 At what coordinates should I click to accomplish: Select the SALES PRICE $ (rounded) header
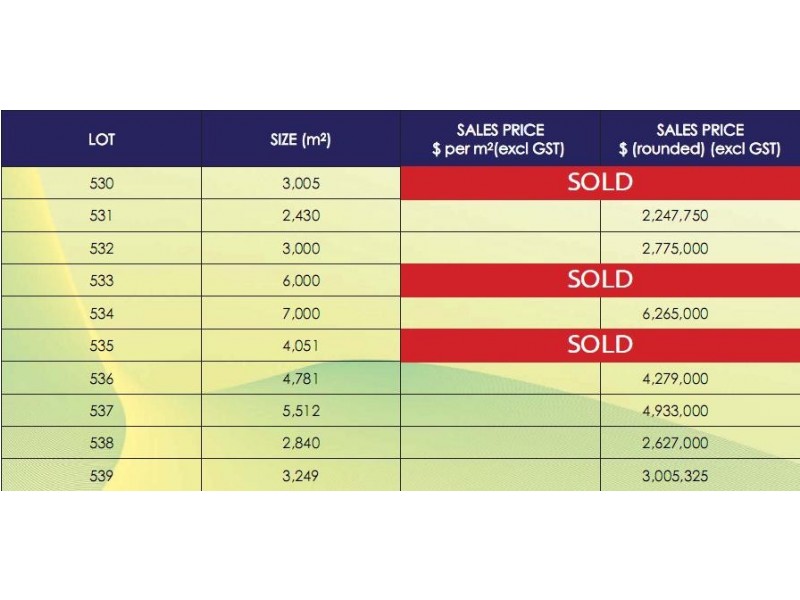tap(700, 139)
